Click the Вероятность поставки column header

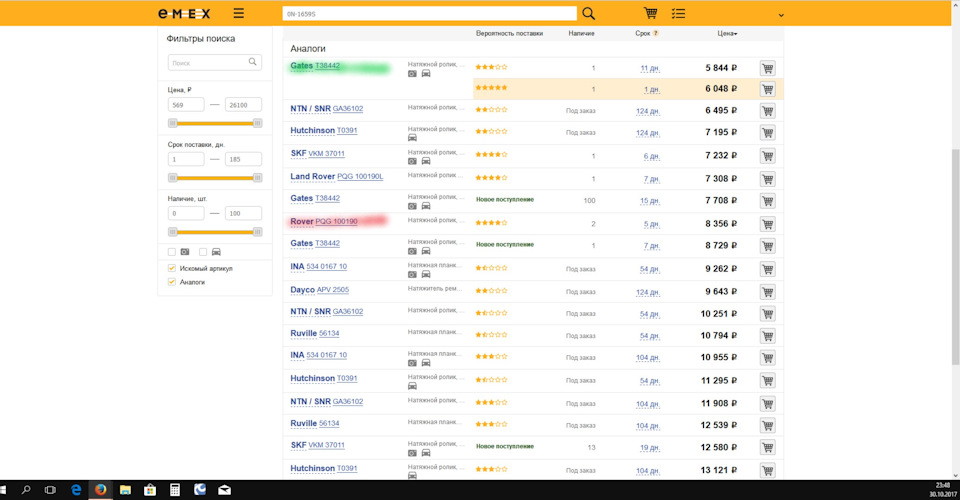(x=509, y=34)
